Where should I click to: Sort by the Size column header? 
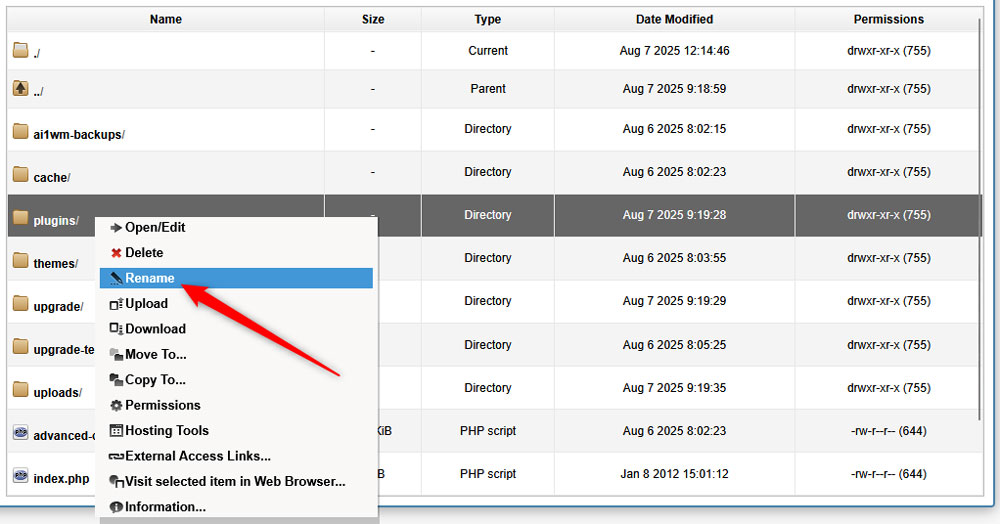click(373, 19)
